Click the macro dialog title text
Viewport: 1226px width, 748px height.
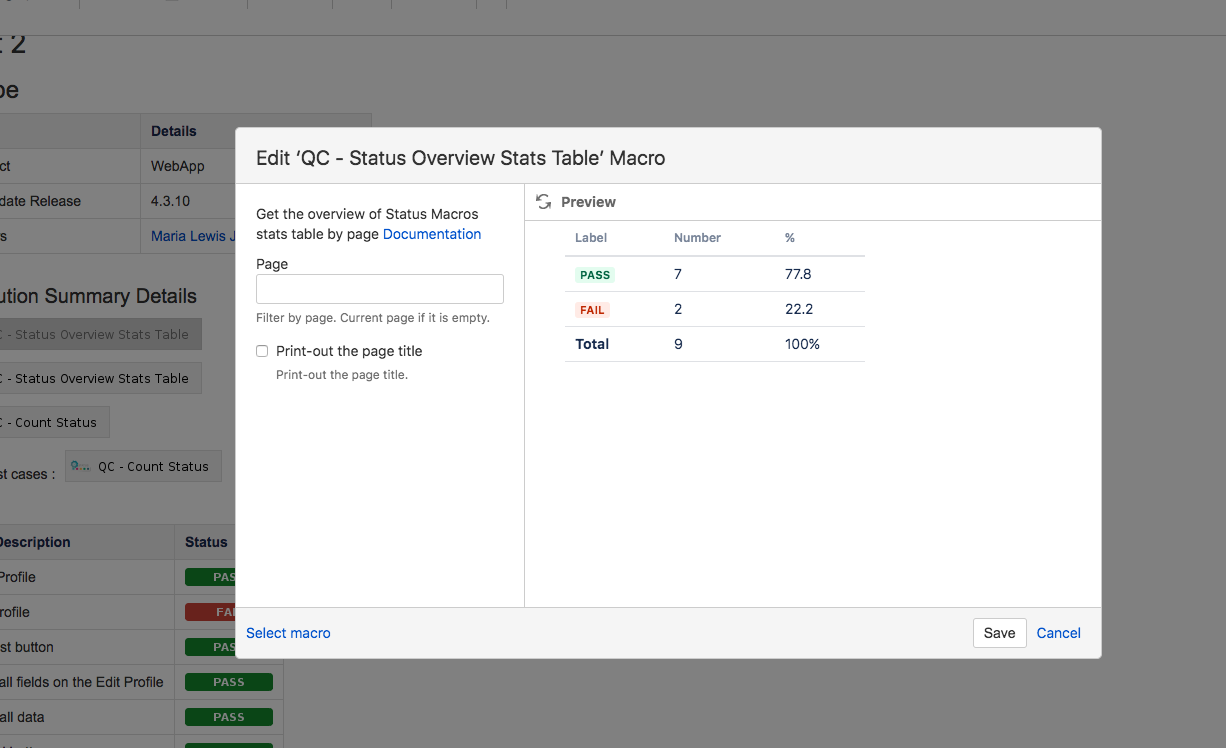461,158
